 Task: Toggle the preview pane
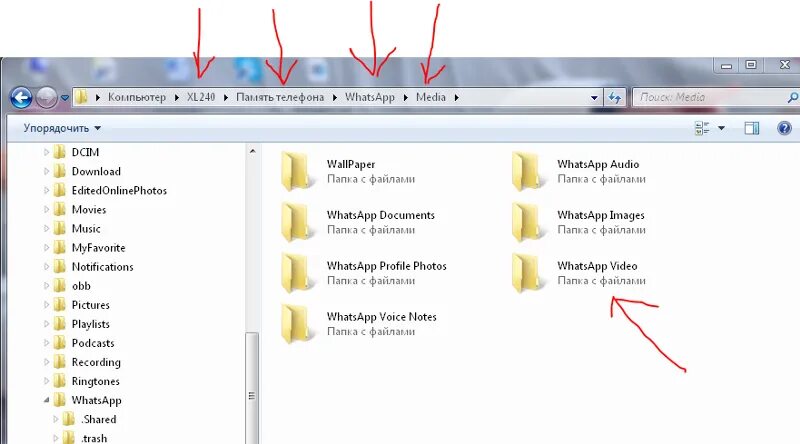pyautogui.click(x=752, y=128)
